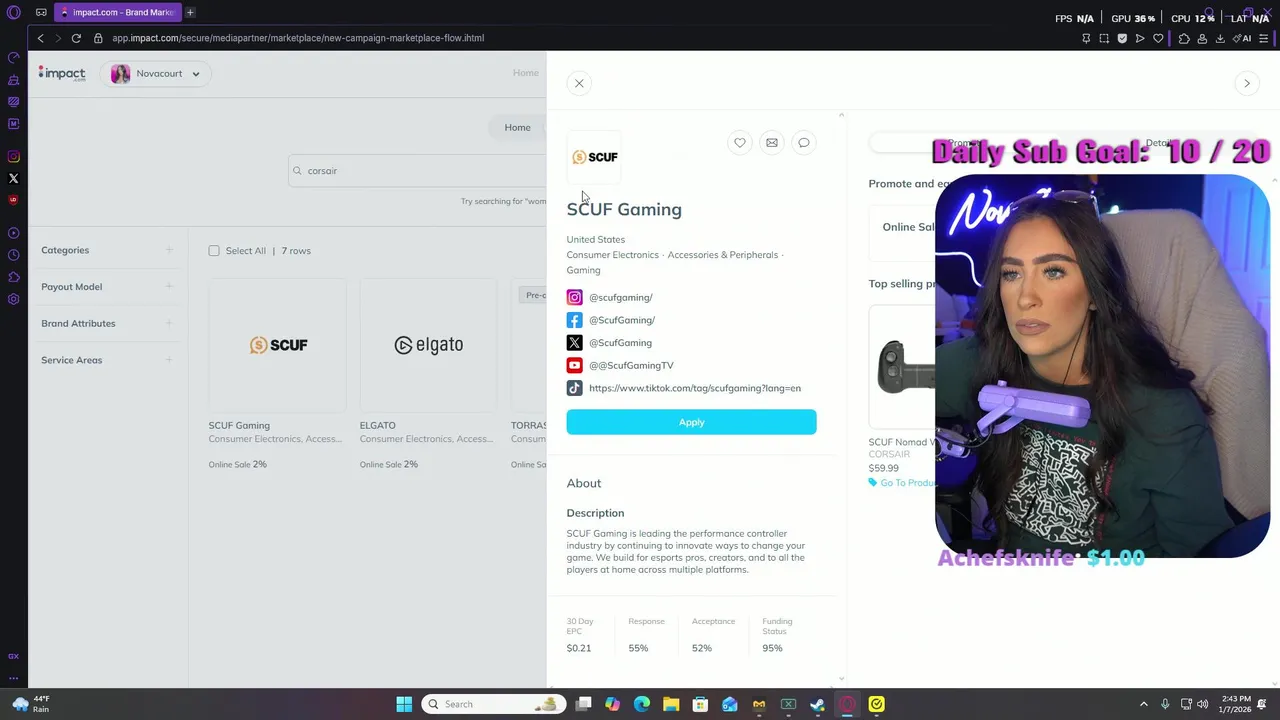Go back in browser history
The image size is (1280, 720).
(x=40, y=38)
